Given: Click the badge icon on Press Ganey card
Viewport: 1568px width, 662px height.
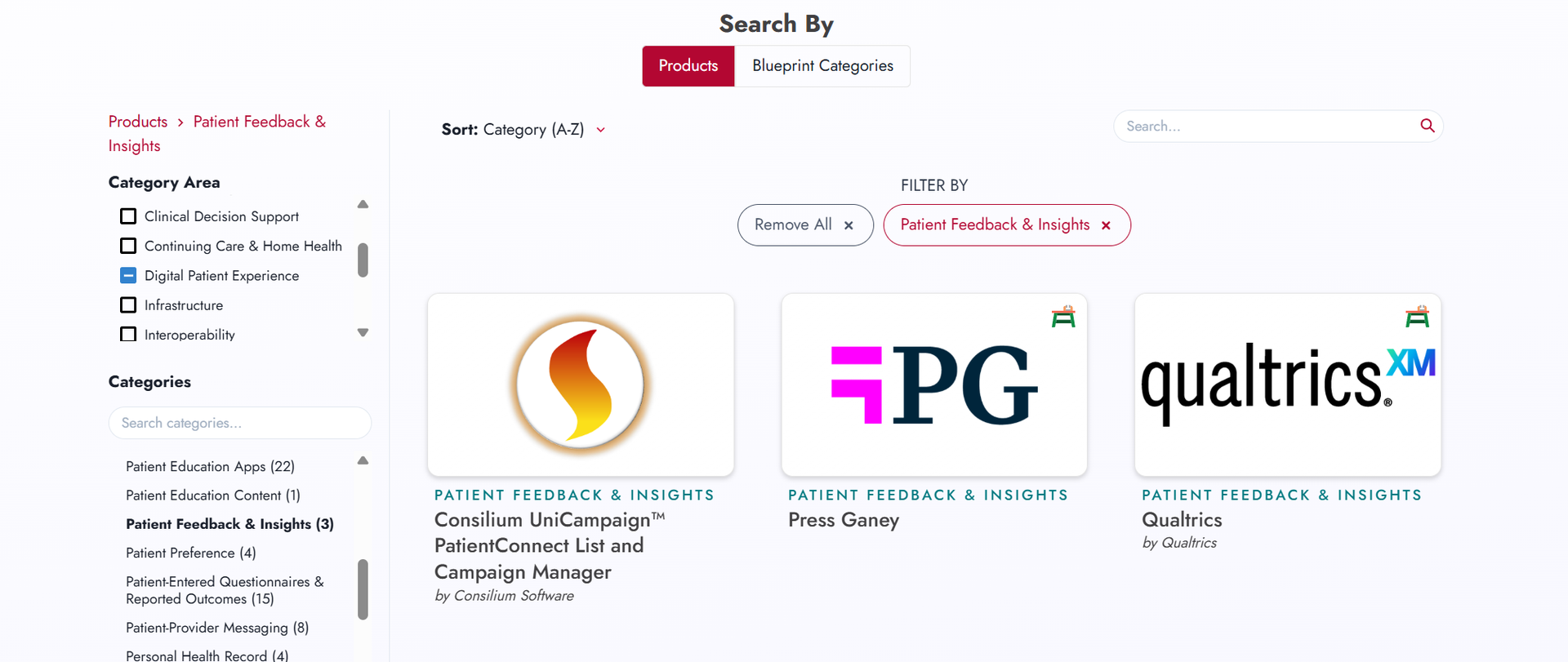Looking at the screenshot, I should [x=1062, y=317].
